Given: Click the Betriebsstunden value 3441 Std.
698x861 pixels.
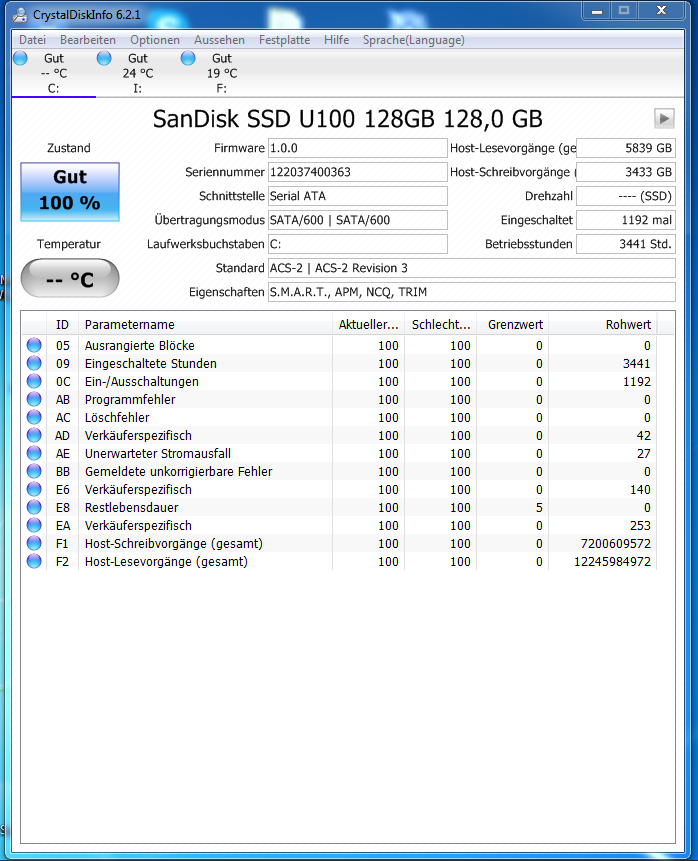Looking at the screenshot, I should click(x=626, y=244).
